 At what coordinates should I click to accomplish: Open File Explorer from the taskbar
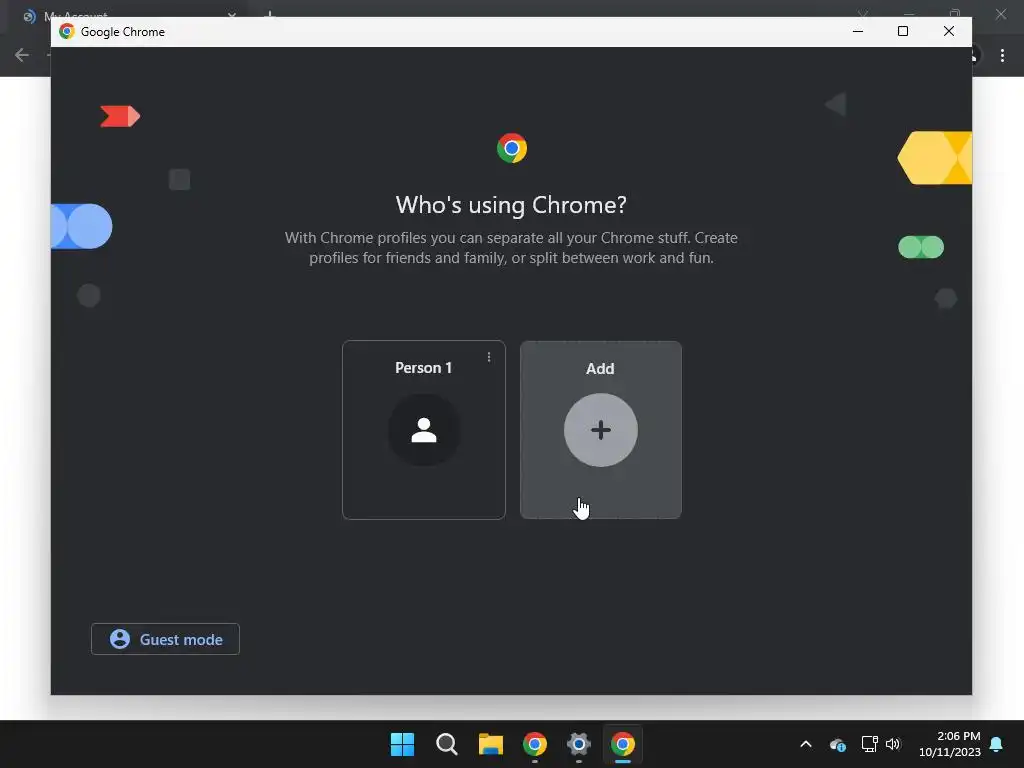pyautogui.click(x=490, y=744)
